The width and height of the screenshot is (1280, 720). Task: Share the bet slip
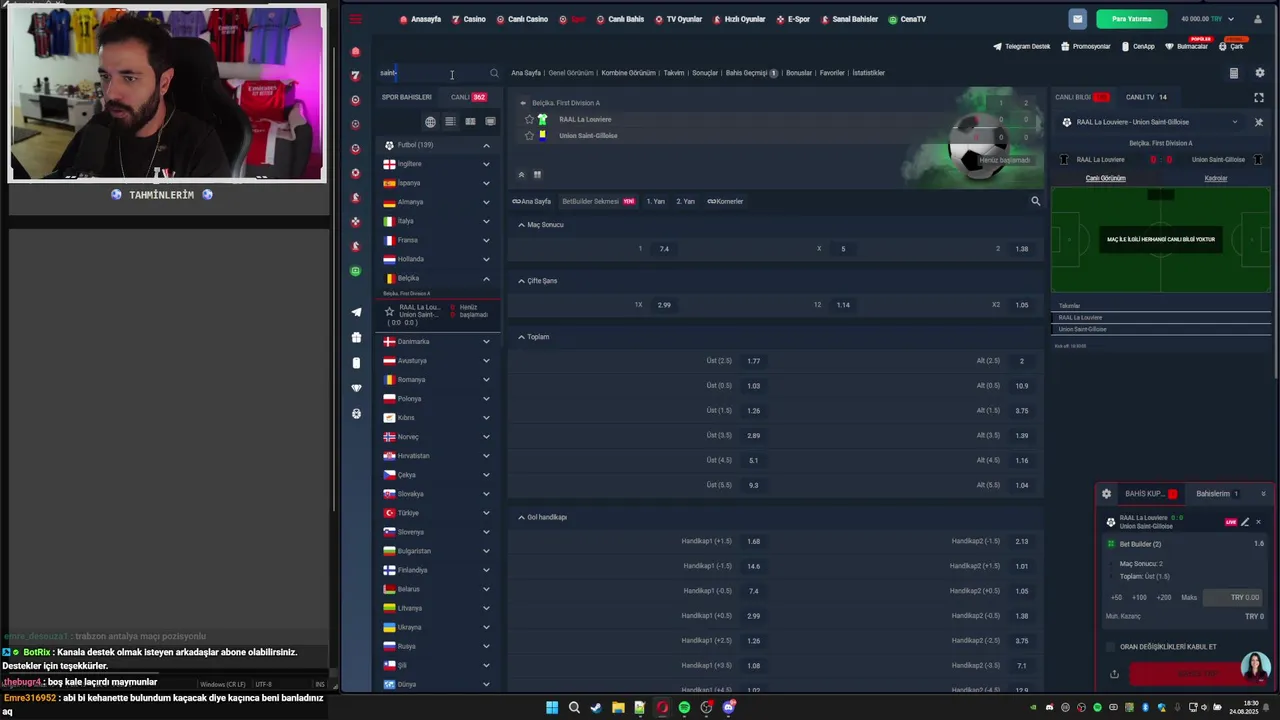[x=1114, y=674]
